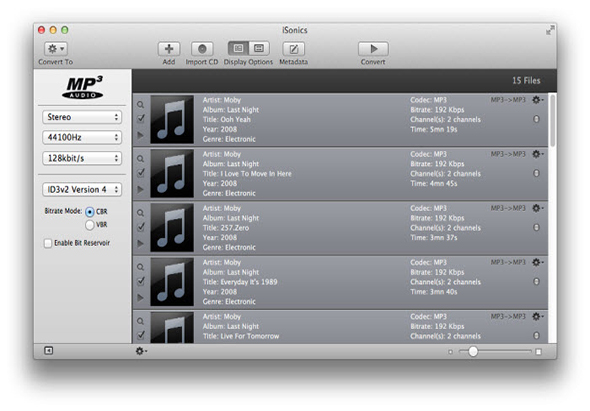Viewport: 590px width, 411px height.
Task: Click status indicator for Live For Tomorrow
Action: pyautogui.click(x=536, y=336)
